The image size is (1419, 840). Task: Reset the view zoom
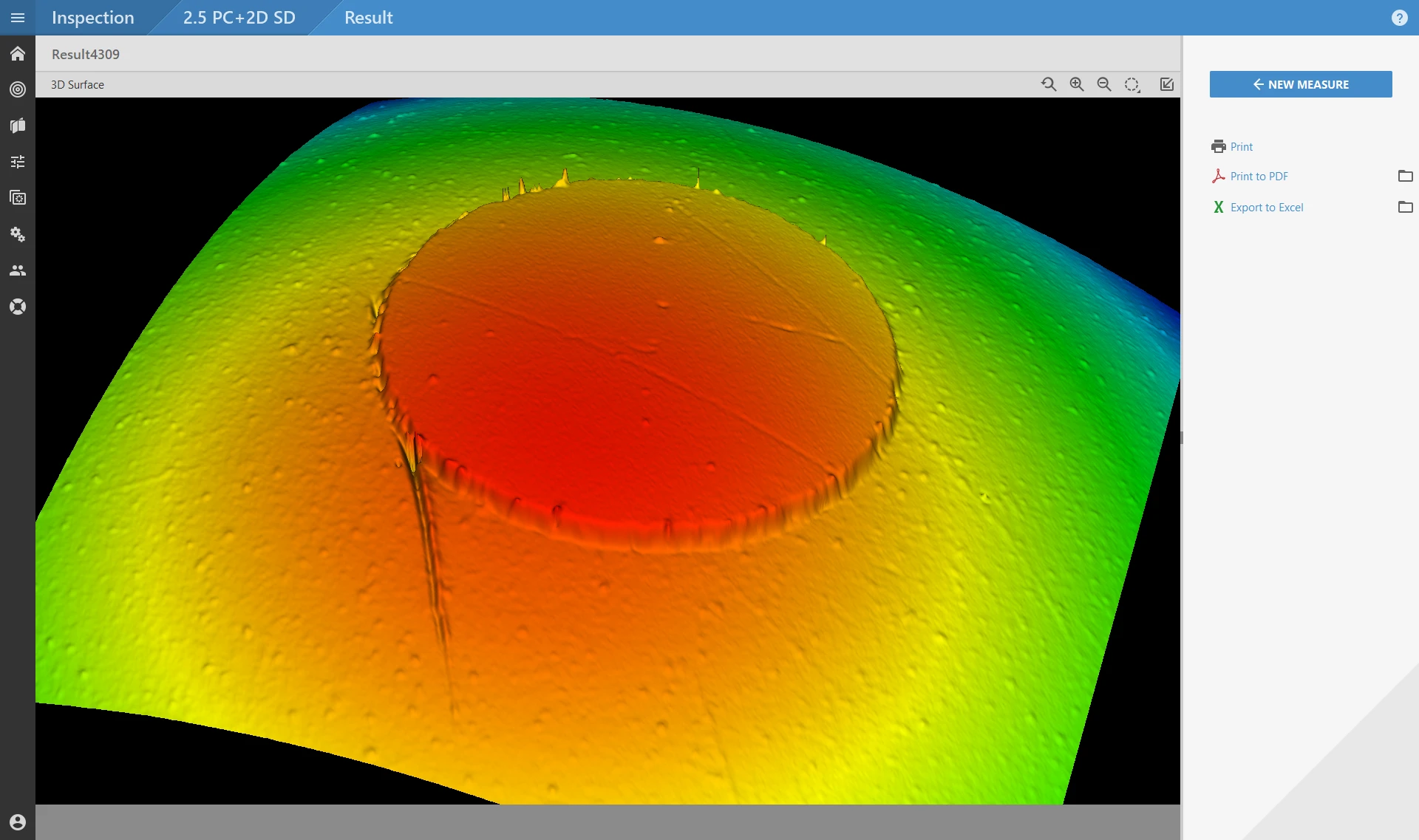[x=1049, y=84]
